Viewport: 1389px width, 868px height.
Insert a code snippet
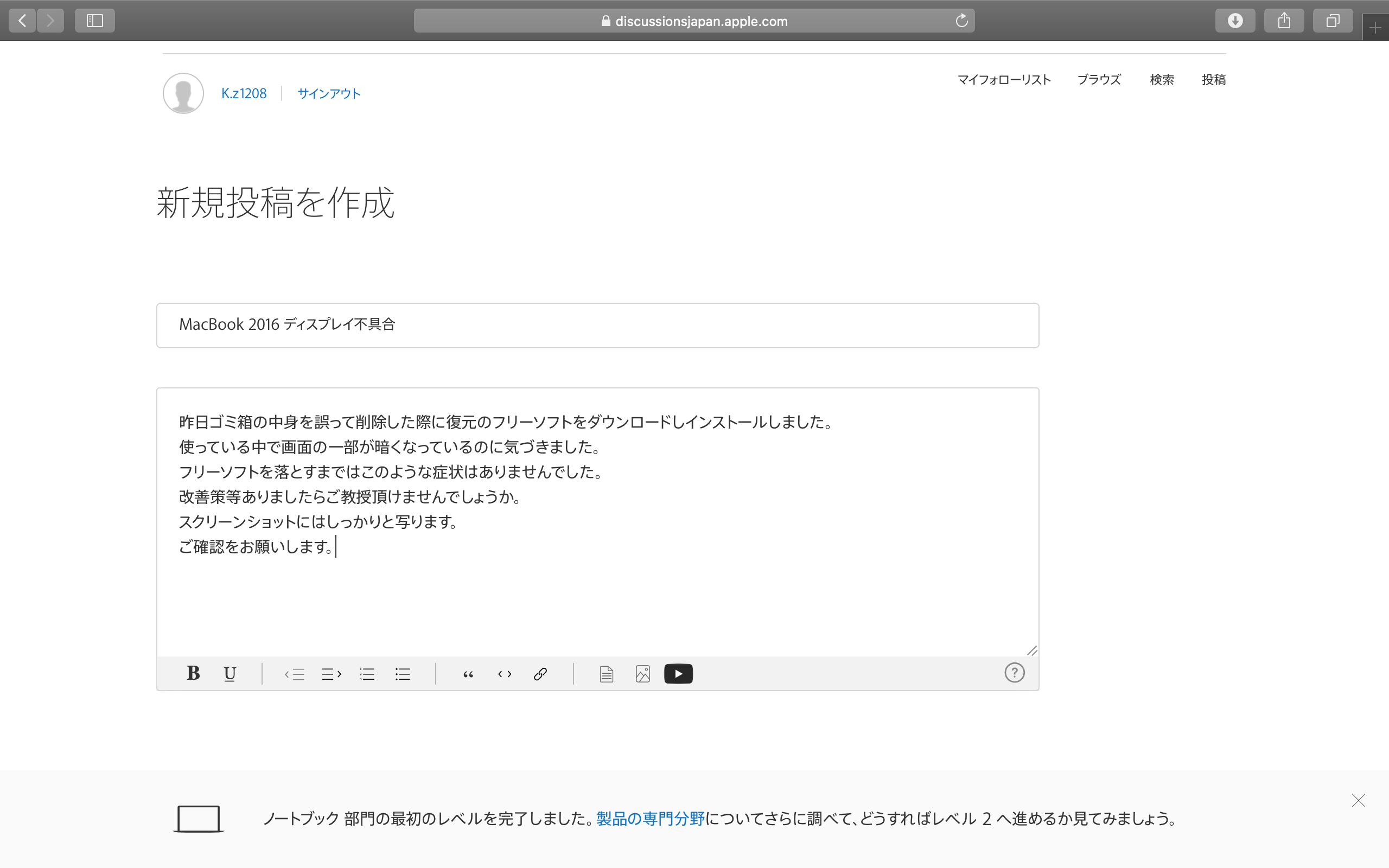[505, 673]
